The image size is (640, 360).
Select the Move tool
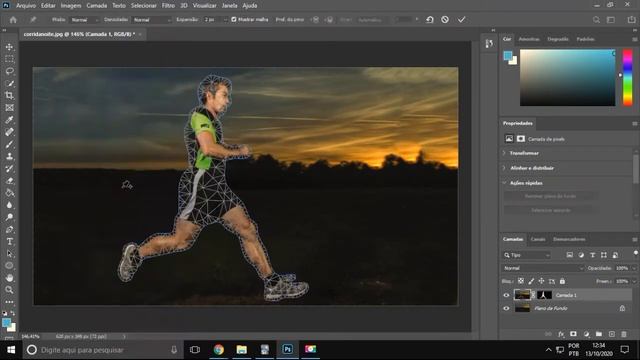click(x=9, y=47)
